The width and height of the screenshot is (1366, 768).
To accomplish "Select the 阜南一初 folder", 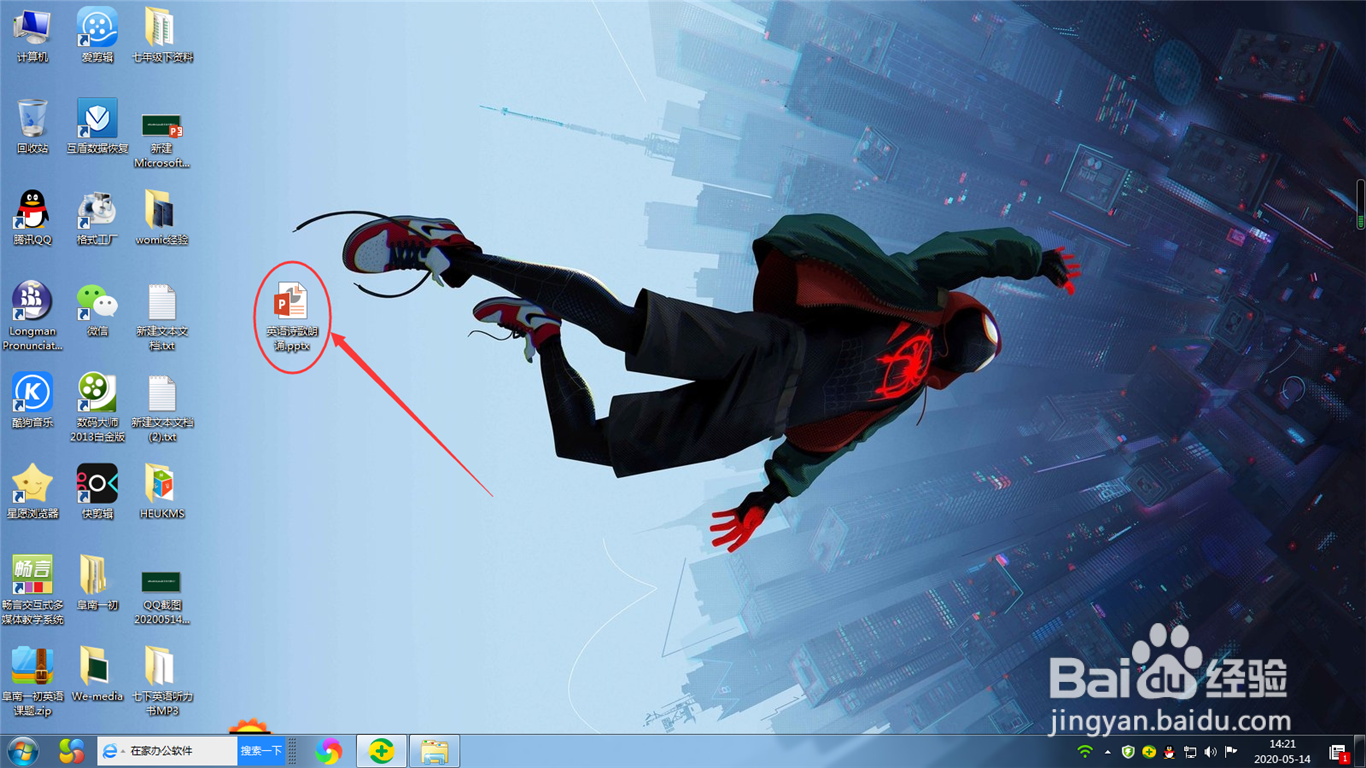I will (x=97, y=582).
